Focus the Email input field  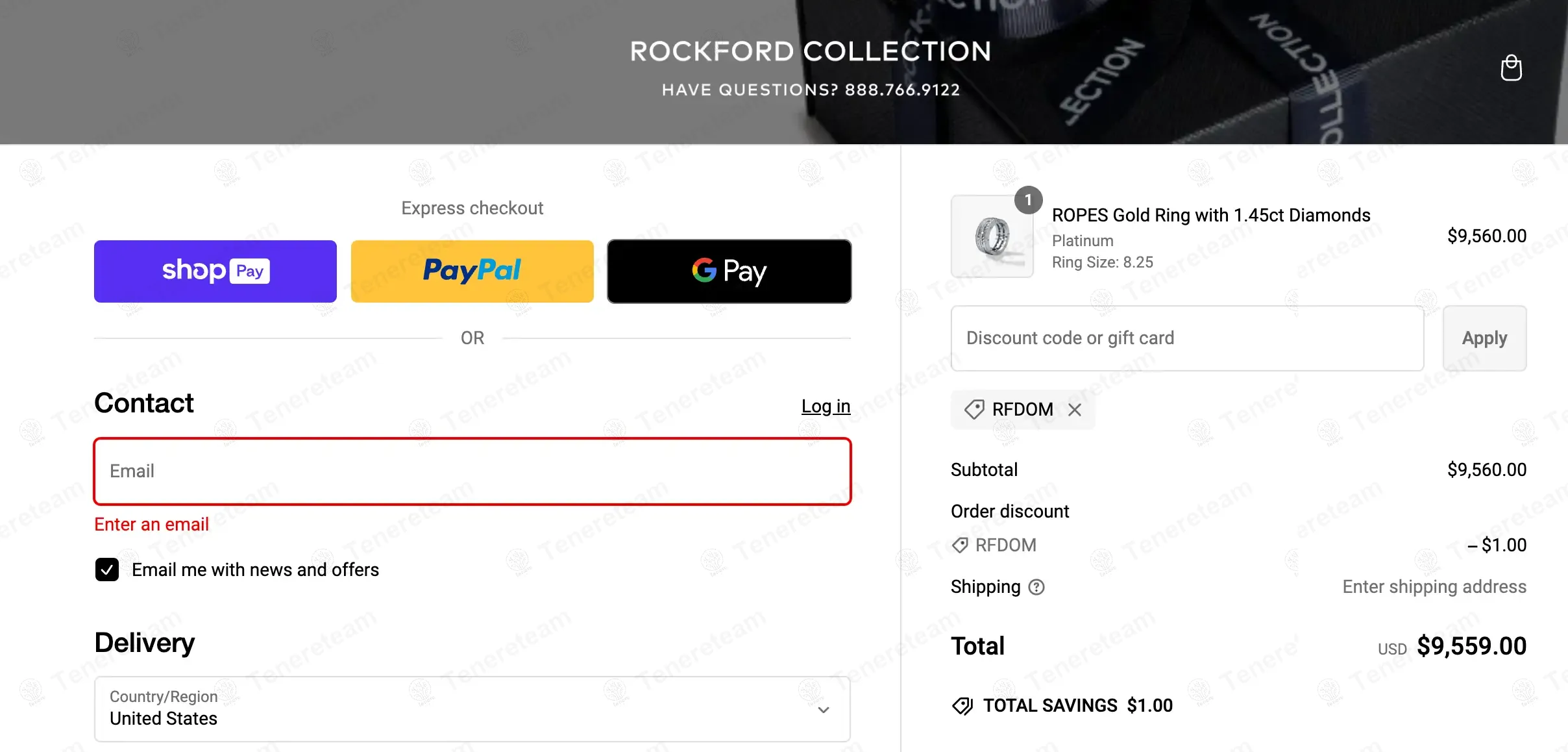(x=472, y=471)
